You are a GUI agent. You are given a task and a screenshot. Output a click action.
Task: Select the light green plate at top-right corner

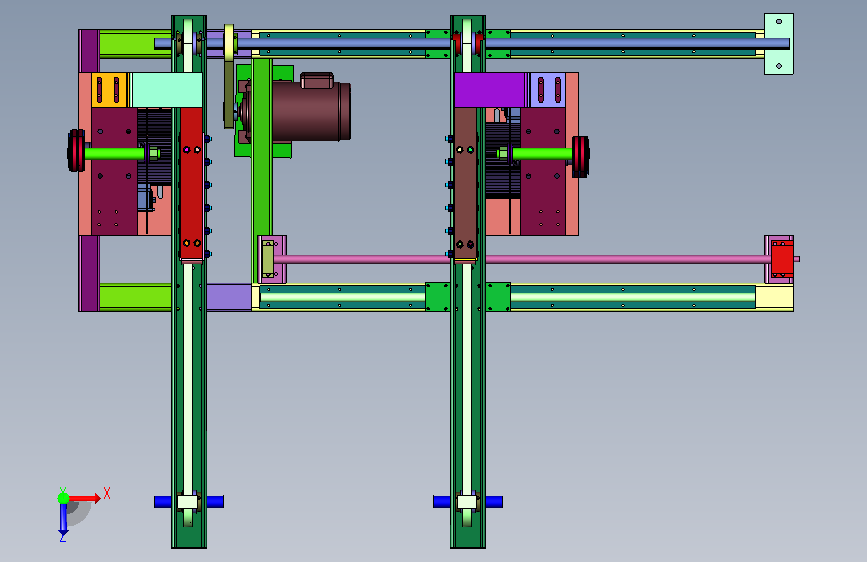point(779,44)
